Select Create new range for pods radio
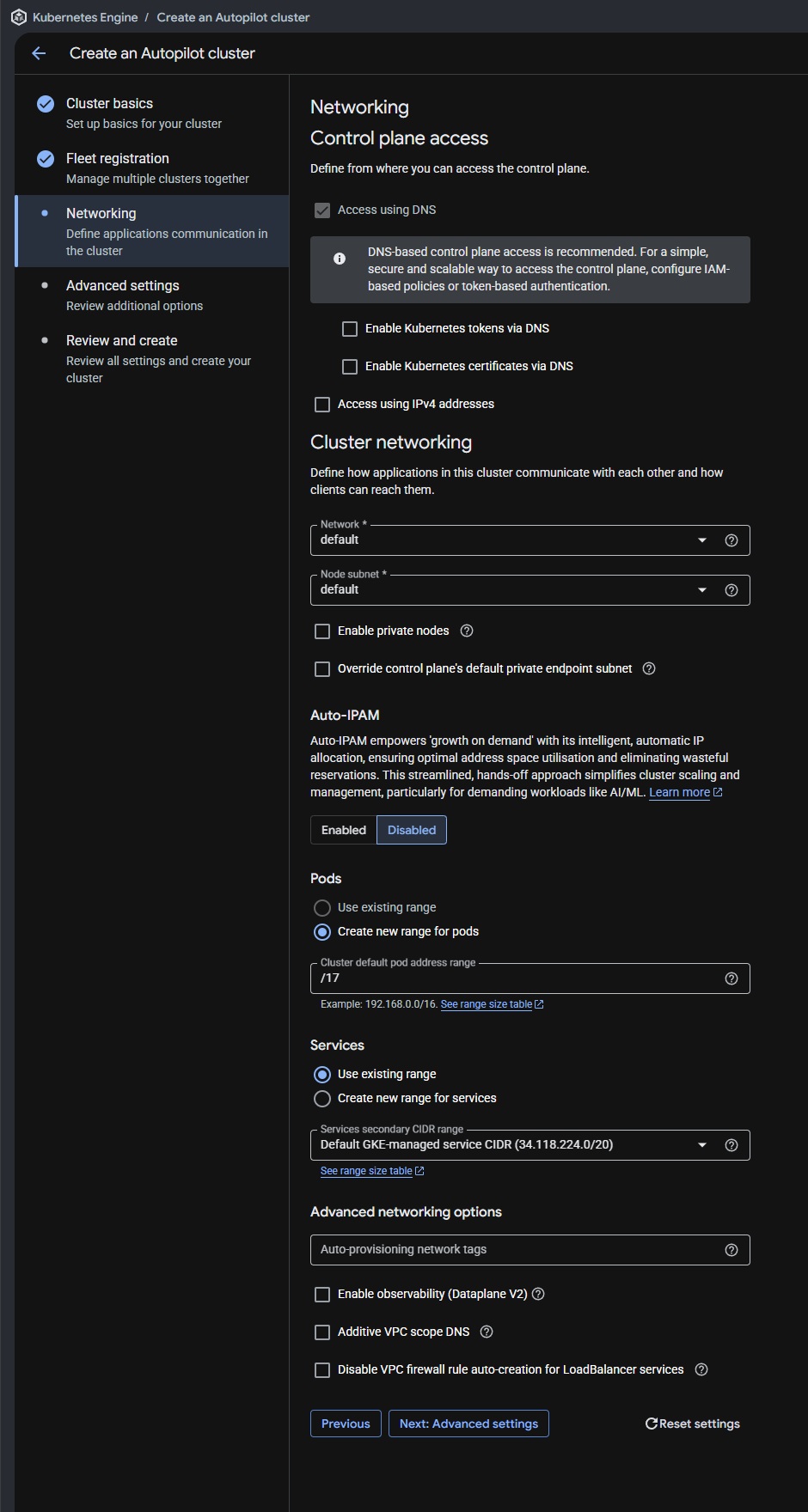 [322, 932]
